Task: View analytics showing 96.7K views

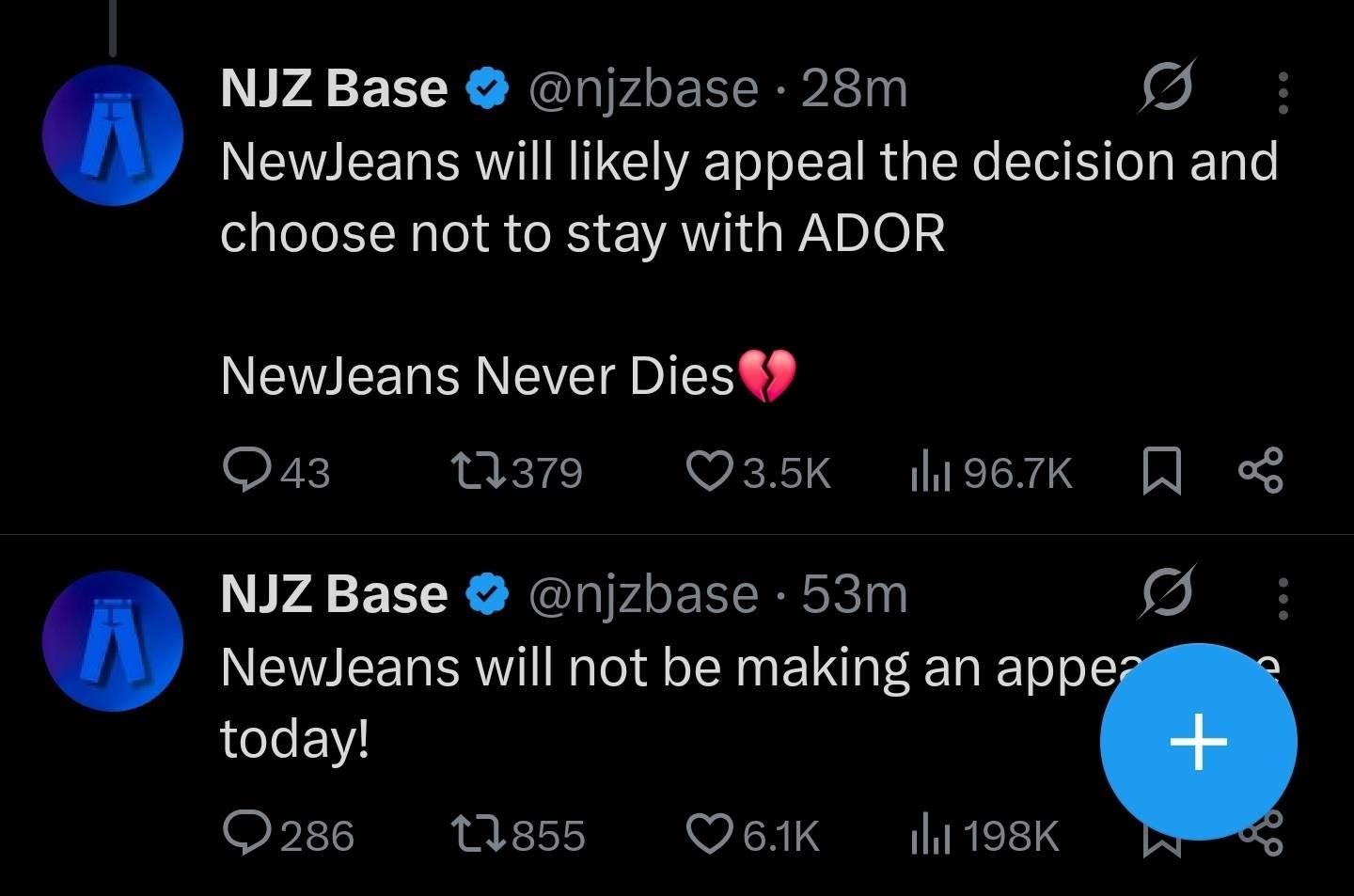Action: tap(930, 472)
